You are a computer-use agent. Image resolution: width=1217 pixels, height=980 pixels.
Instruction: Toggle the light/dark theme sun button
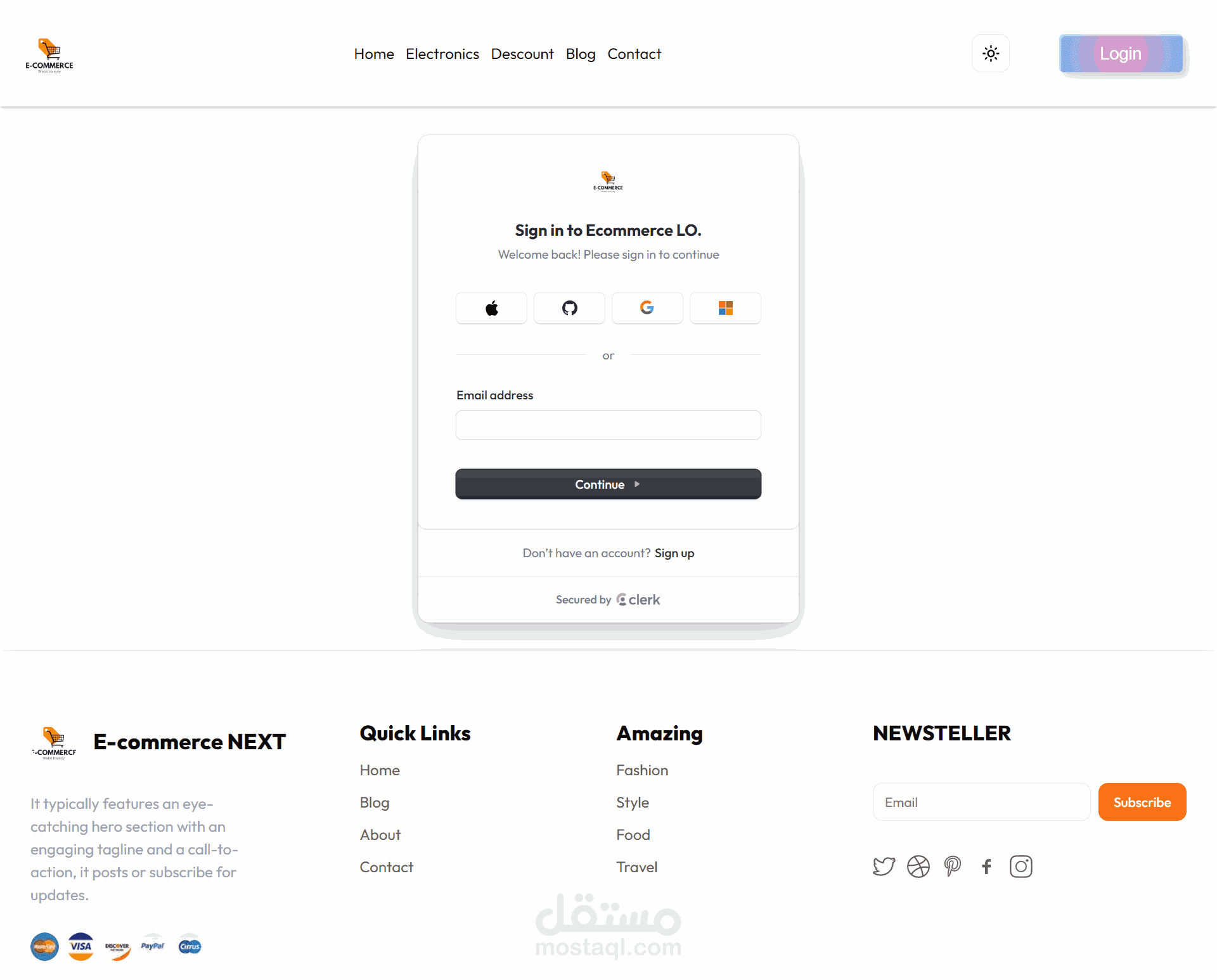(991, 53)
